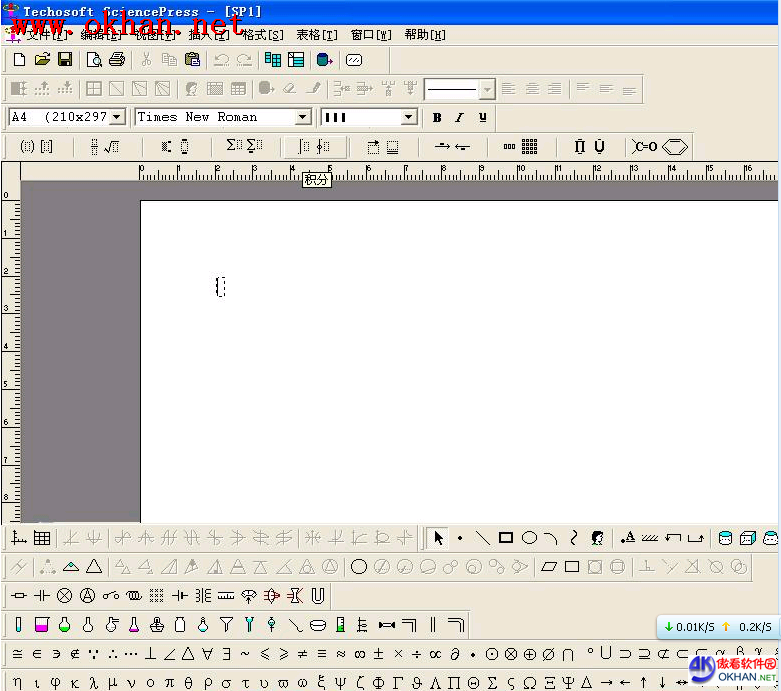781x691 pixels.
Task: Open the 编辑 (Edit) menu
Action: (100, 34)
